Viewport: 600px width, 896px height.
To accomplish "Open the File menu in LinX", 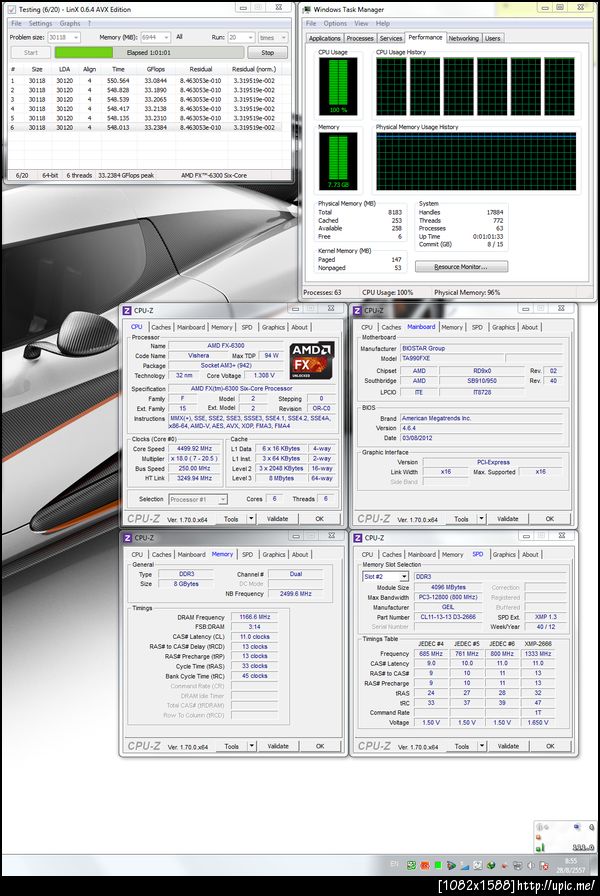I will tap(16, 23).
